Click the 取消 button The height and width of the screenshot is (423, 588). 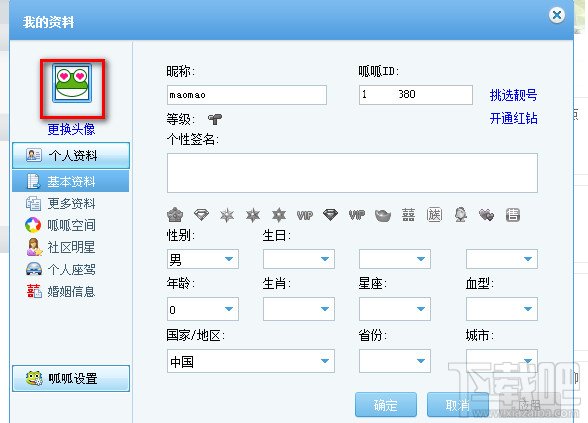point(458,405)
